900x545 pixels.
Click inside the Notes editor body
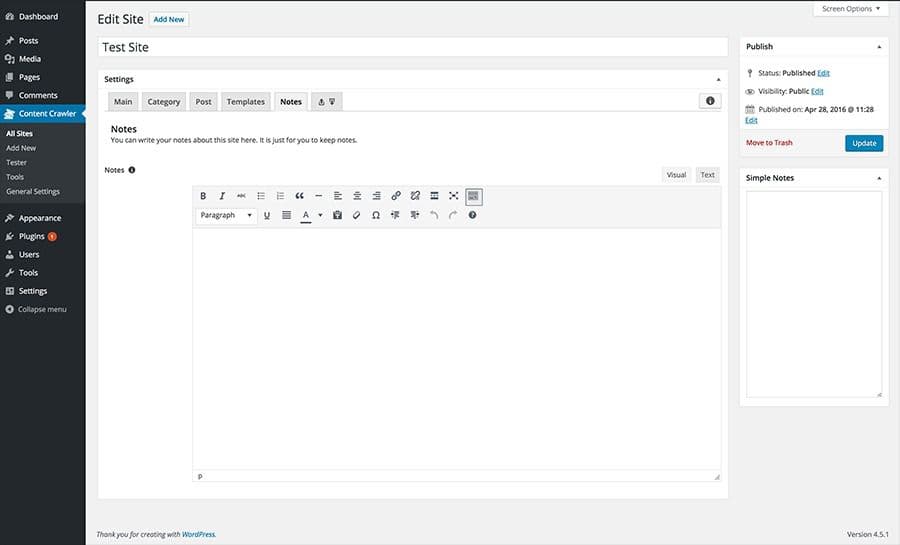coord(457,349)
